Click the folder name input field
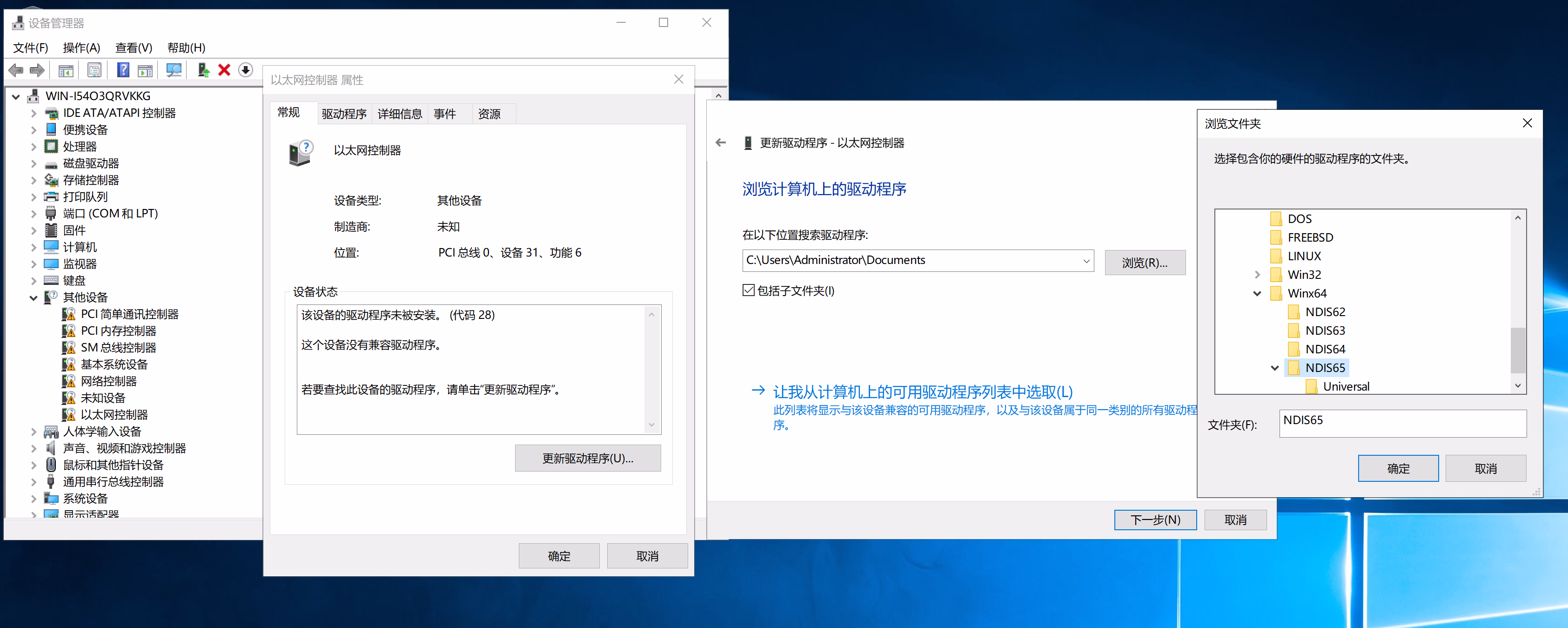This screenshot has width=1568, height=628. click(x=1402, y=423)
